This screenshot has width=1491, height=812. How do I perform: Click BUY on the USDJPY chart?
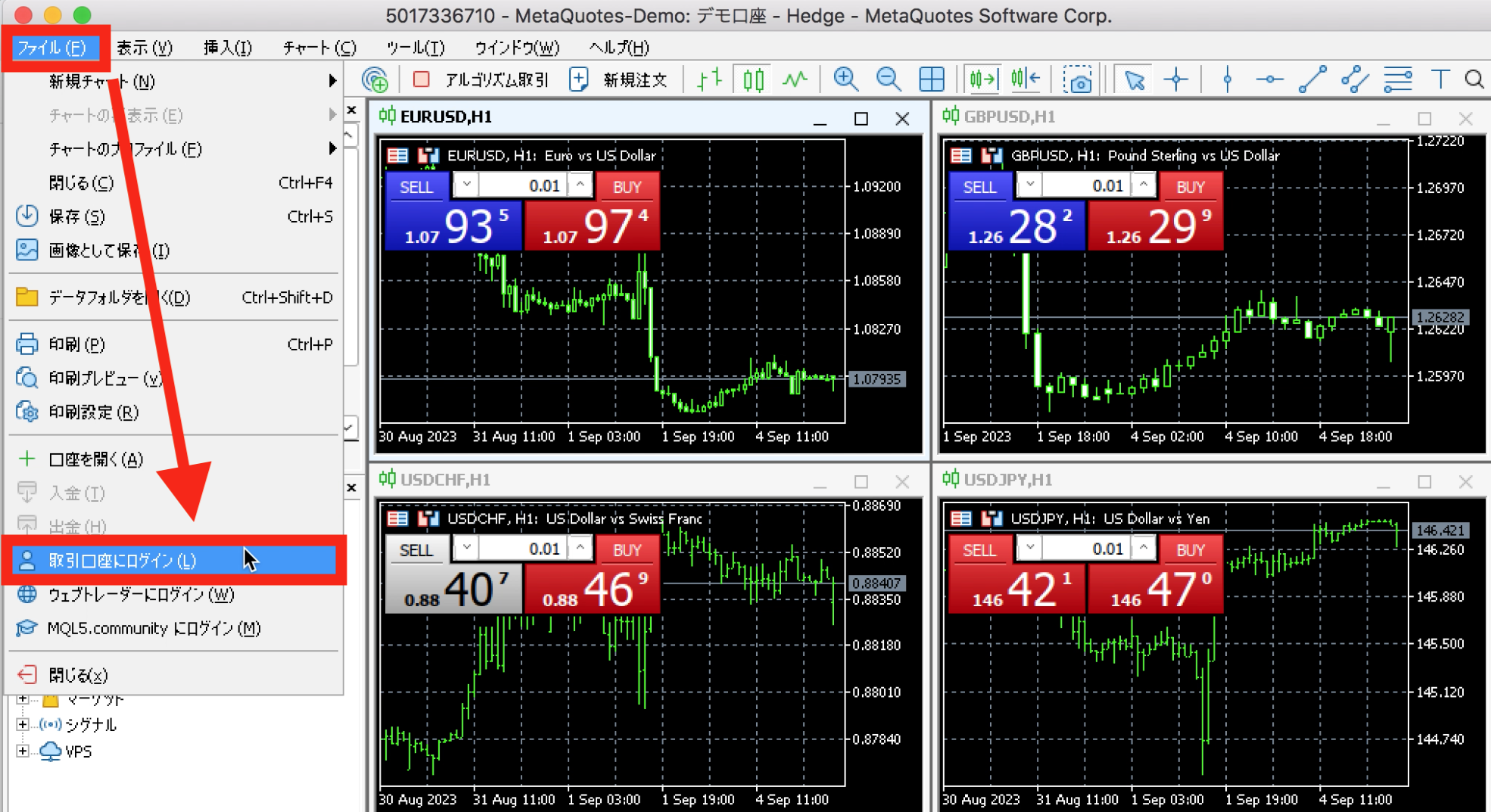[x=1191, y=550]
